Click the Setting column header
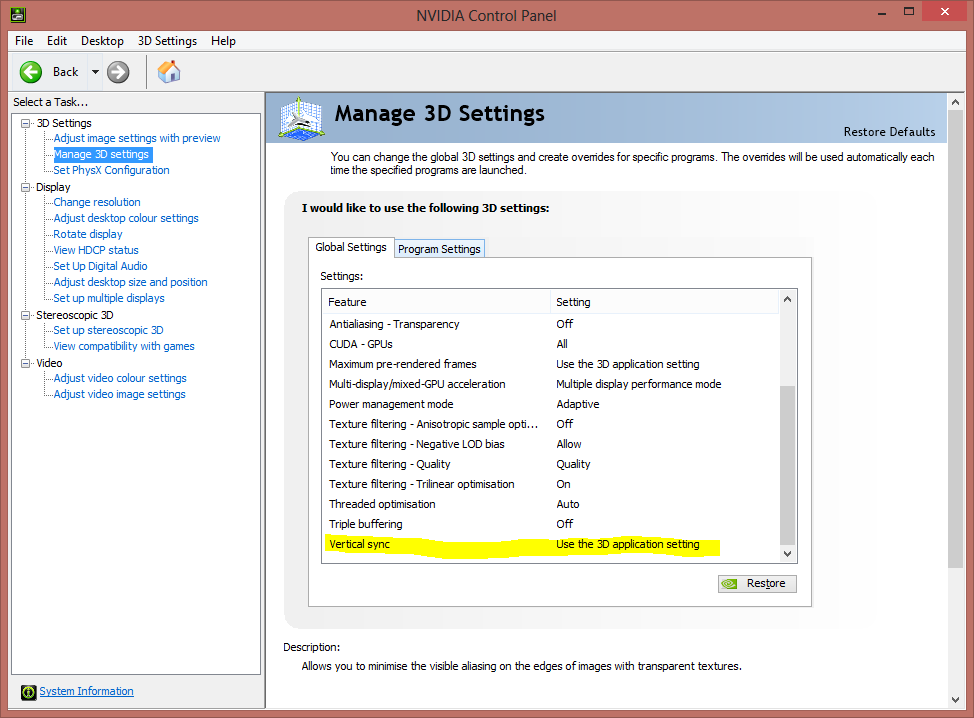This screenshot has height=718, width=974. pyautogui.click(x=665, y=302)
